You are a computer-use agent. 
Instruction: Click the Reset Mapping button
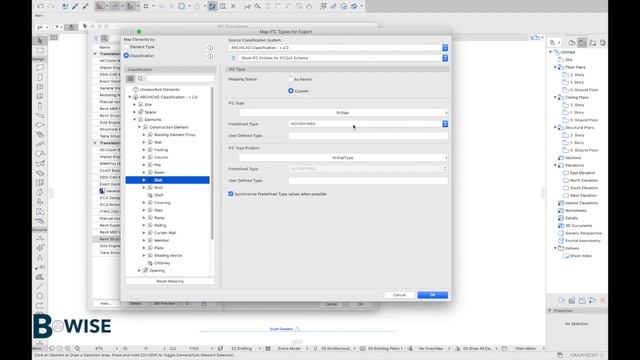tap(170, 281)
